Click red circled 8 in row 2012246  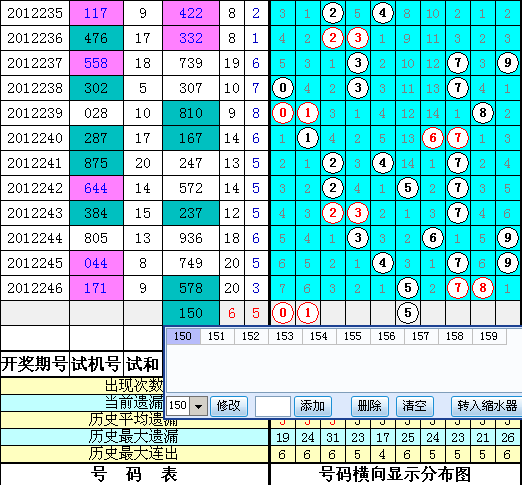[483, 288]
